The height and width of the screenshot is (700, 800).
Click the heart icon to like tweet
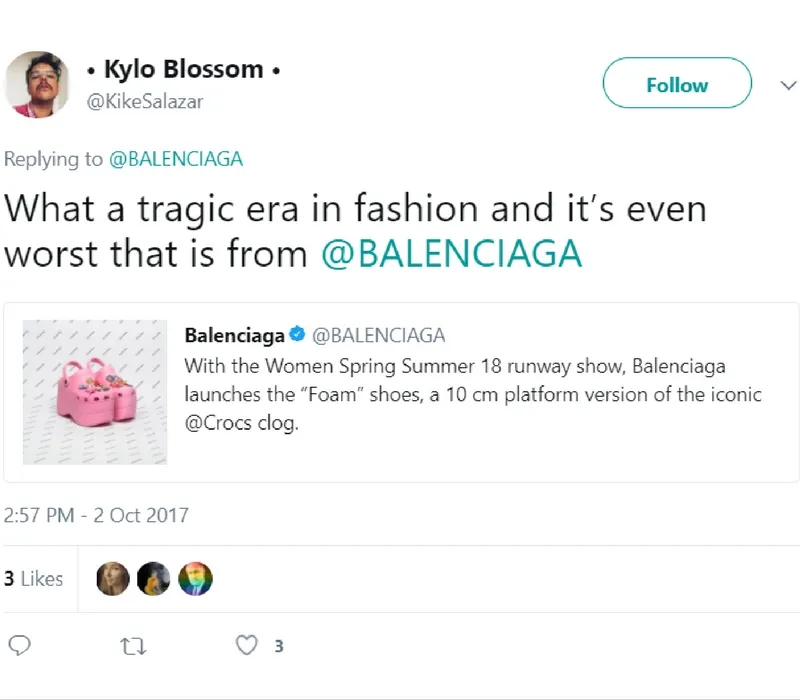(245, 646)
